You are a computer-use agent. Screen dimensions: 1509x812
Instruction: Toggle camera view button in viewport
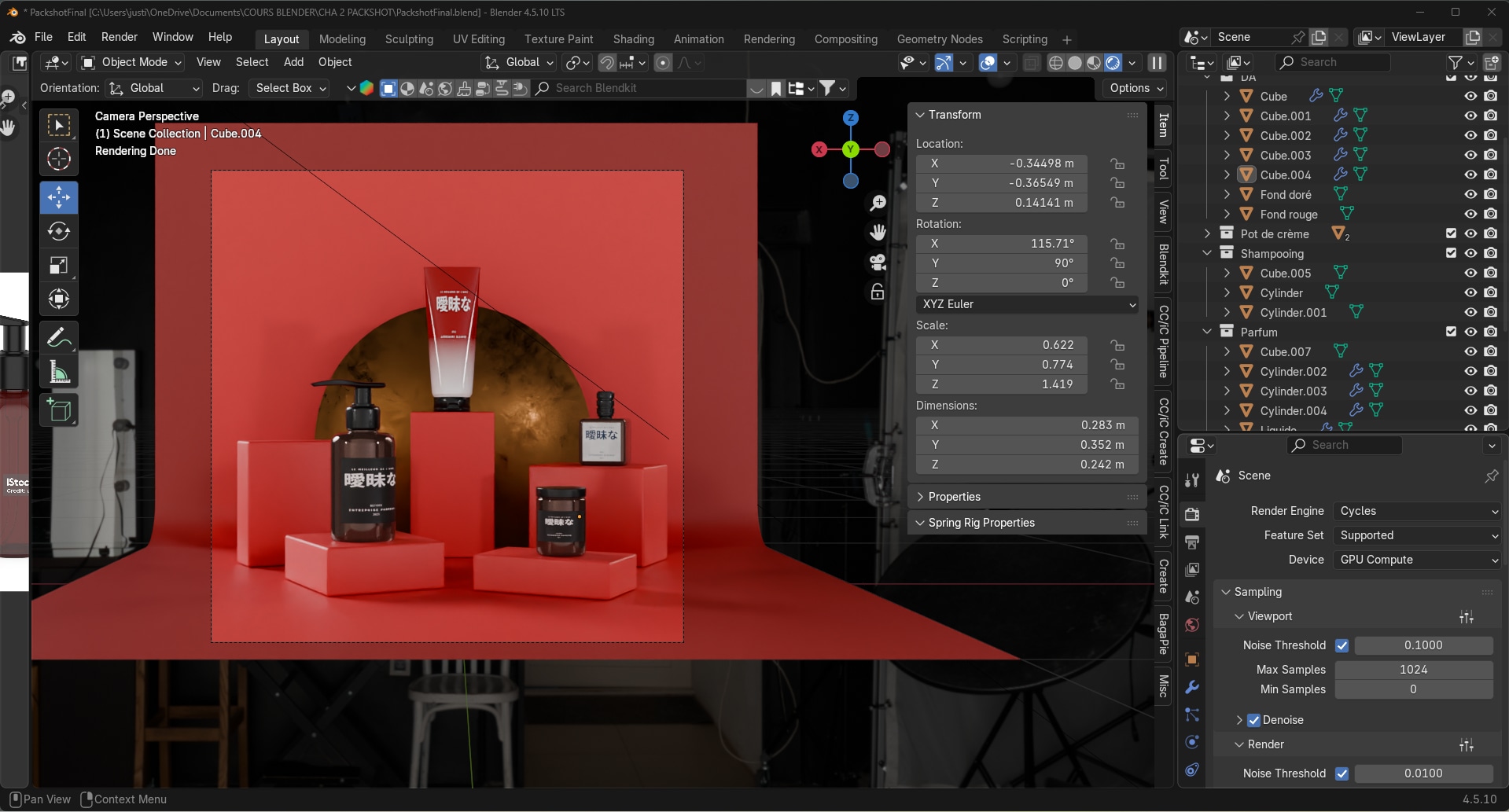click(x=878, y=262)
